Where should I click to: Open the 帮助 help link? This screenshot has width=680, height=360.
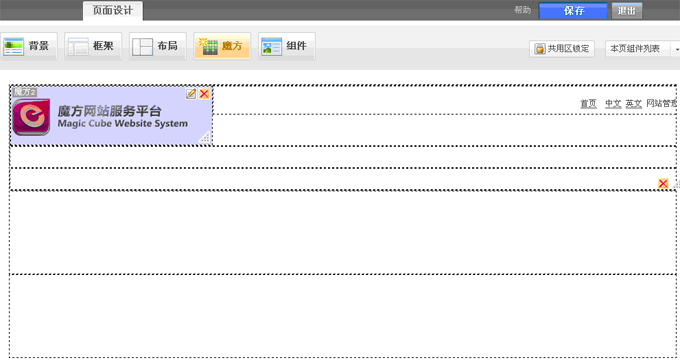tap(523, 10)
